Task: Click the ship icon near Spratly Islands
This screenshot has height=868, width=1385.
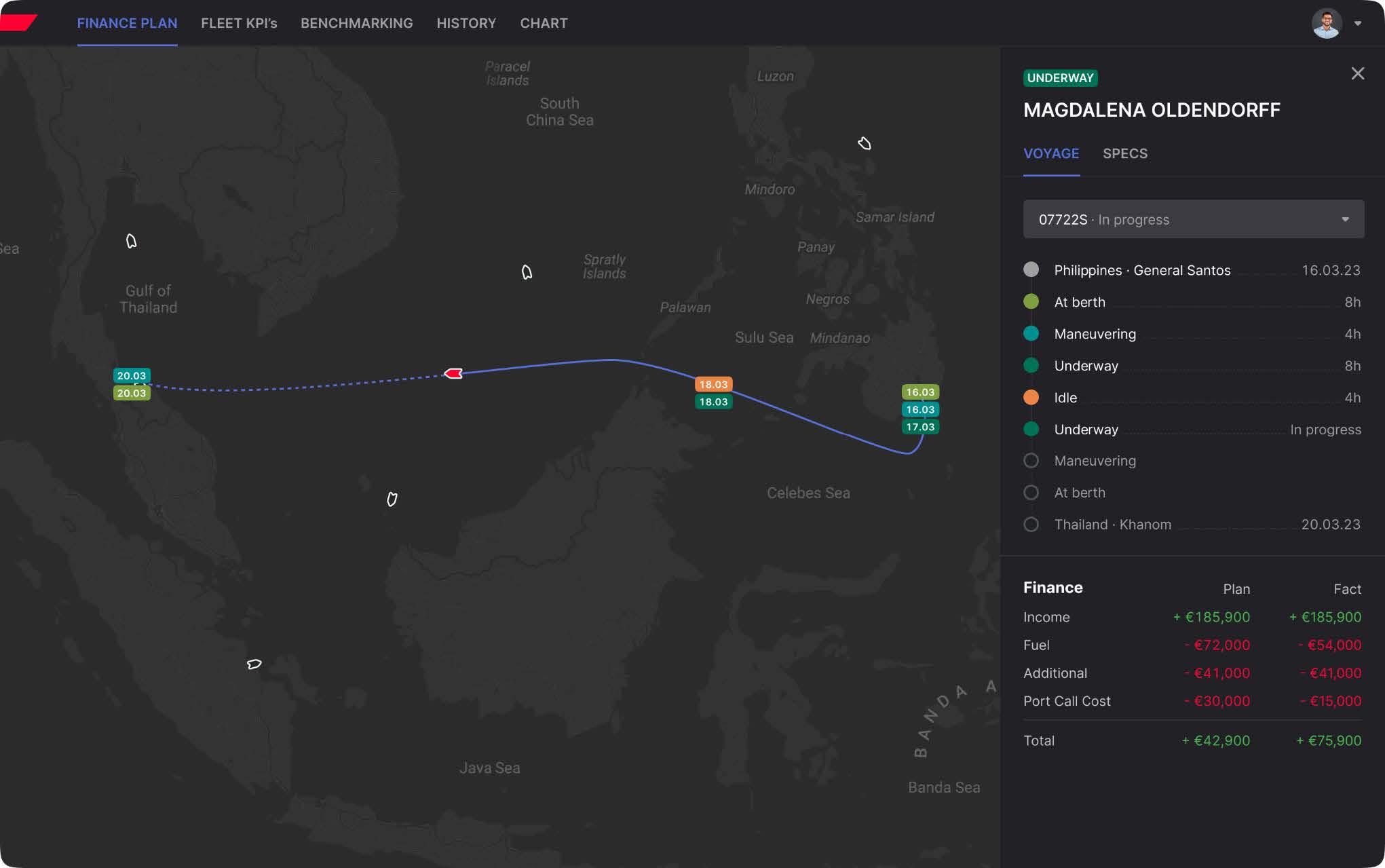Action: click(x=527, y=272)
